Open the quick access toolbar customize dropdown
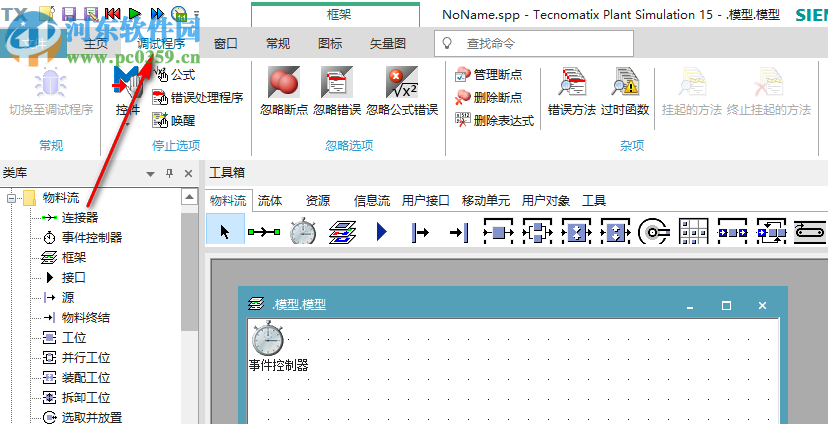828x424 pixels. pyautogui.click(x=196, y=13)
